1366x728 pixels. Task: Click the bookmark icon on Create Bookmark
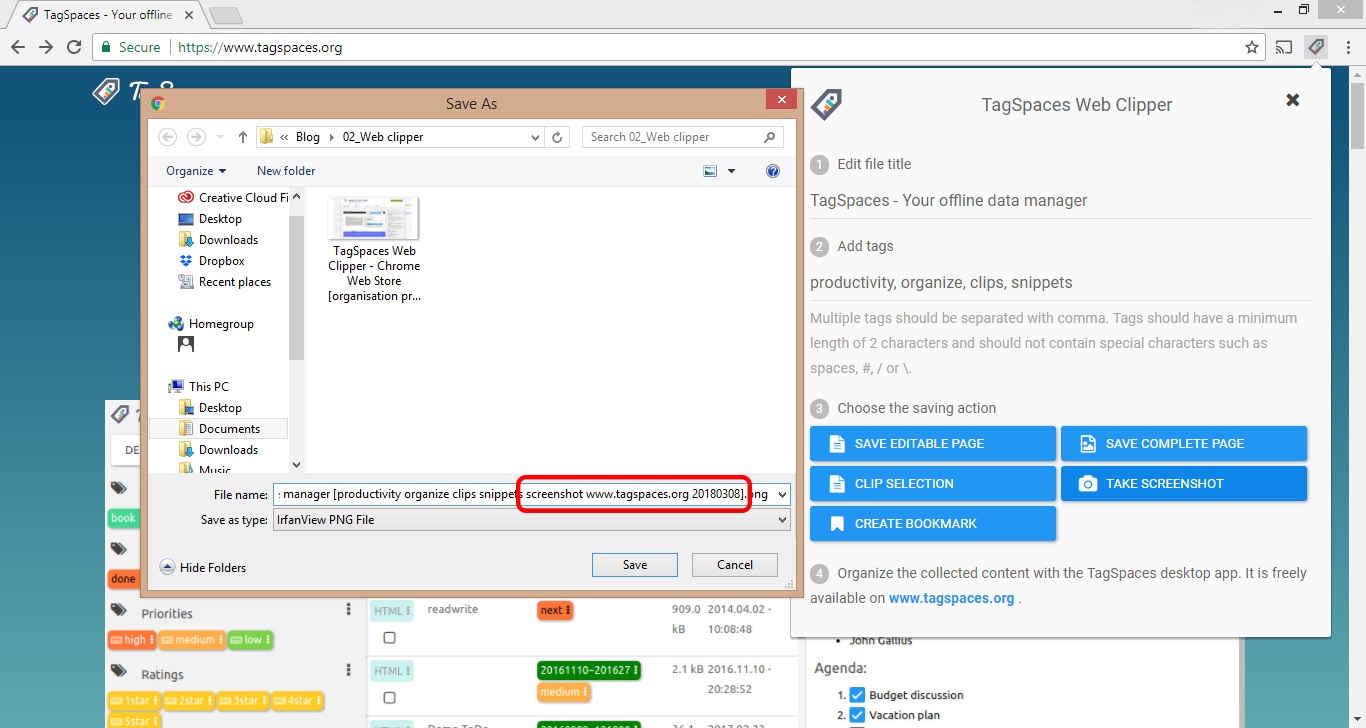point(839,523)
